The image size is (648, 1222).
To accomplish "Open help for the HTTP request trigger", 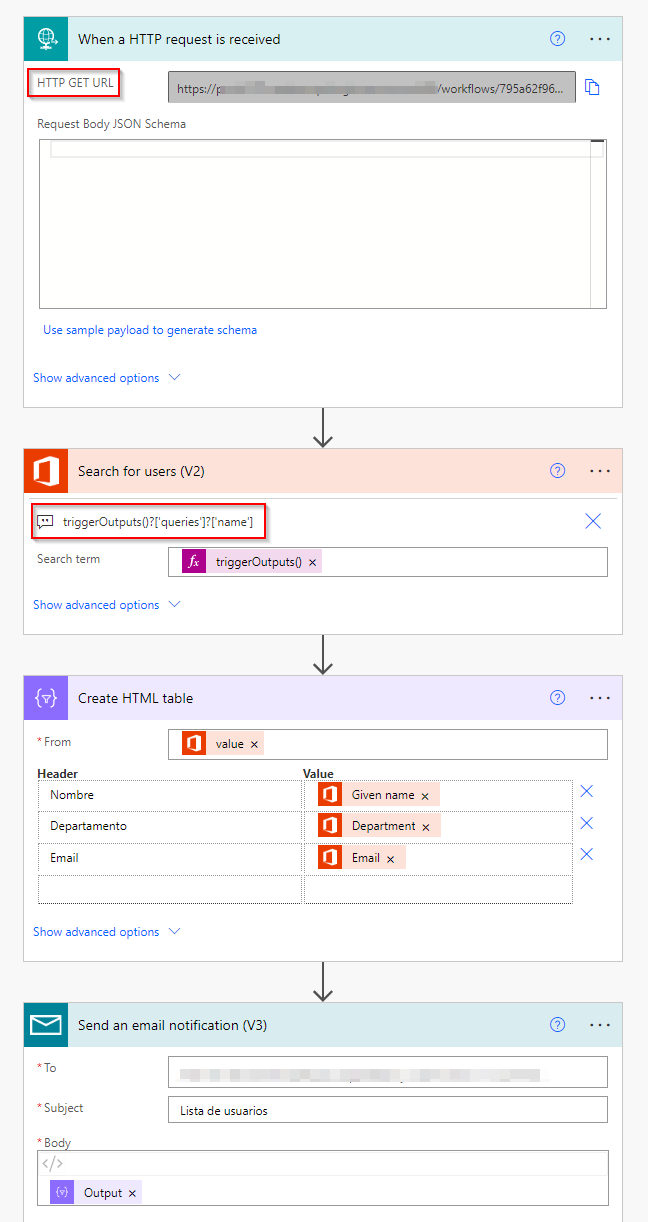I will [558, 39].
